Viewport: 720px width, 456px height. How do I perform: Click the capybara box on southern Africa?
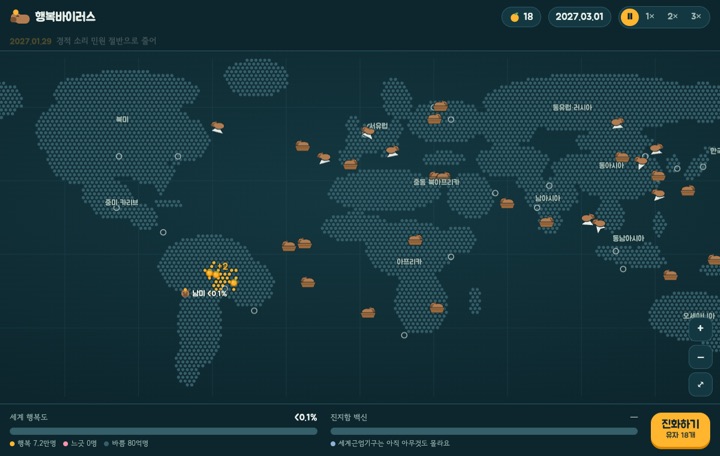[437, 308]
